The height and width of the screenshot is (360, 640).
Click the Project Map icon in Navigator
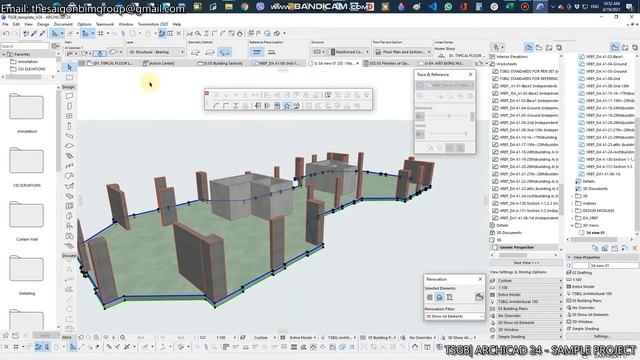(x=529, y=48)
